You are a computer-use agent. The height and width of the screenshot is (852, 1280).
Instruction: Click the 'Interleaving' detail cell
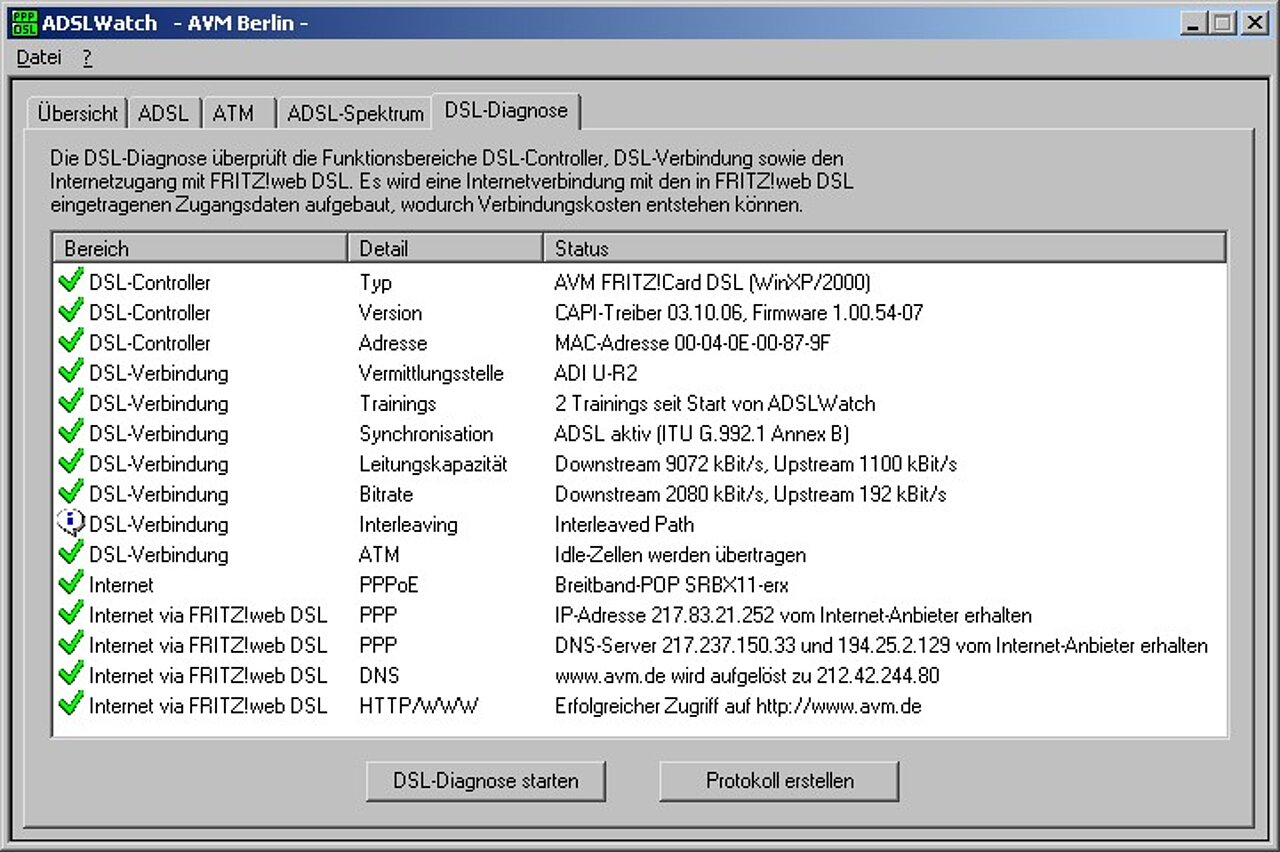pos(408,524)
